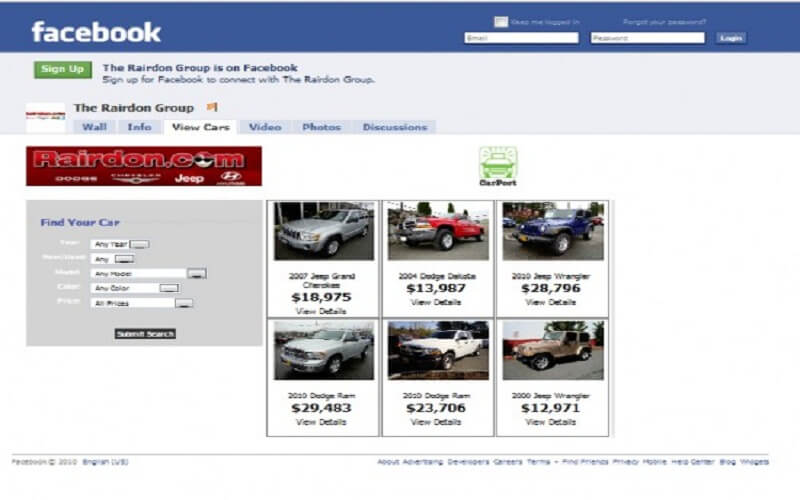View Details for the $13,987 Dodge Dakota
This screenshot has width=800, height=500.
click(x=436, y=303)
